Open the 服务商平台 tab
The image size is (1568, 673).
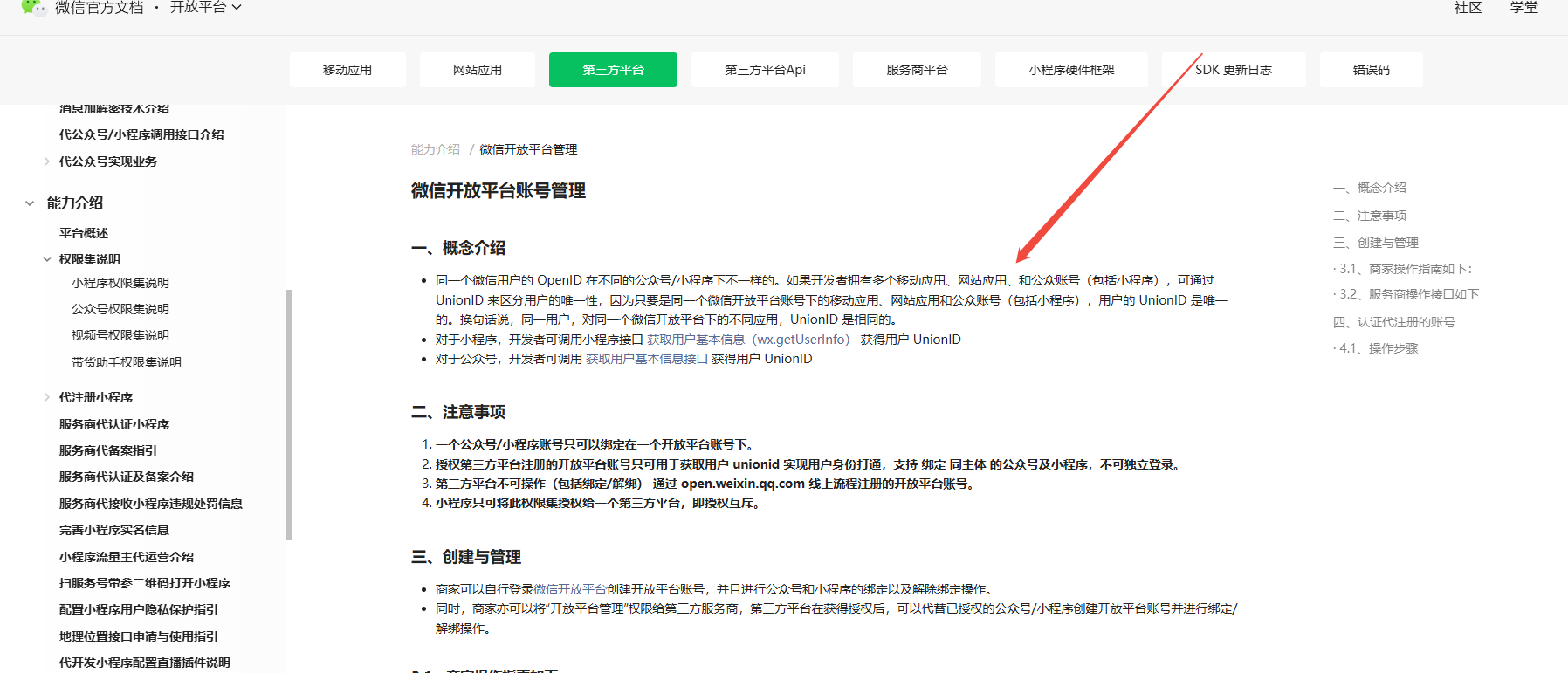pos(917,70)
